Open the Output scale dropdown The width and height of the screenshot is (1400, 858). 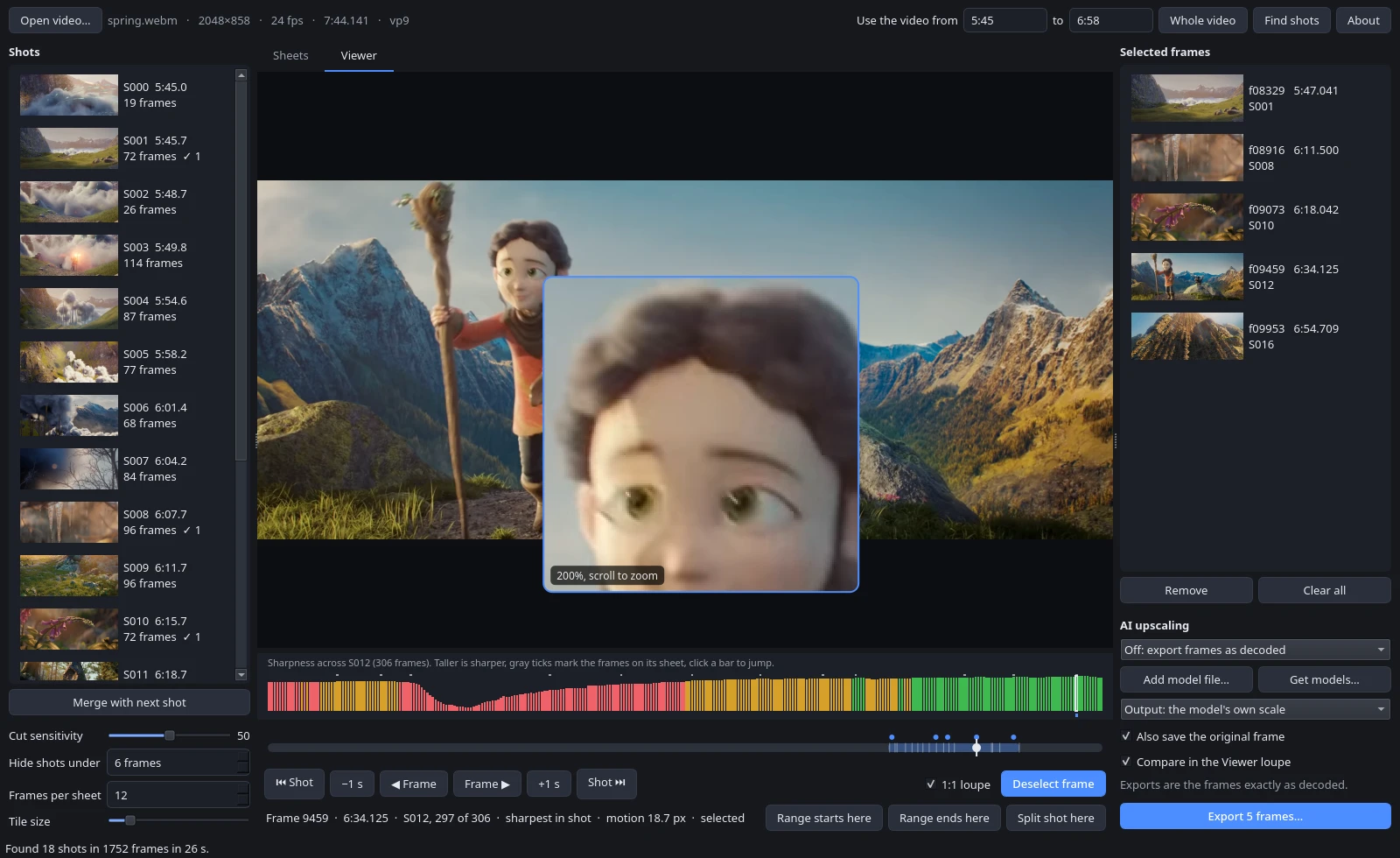click(x=1256, y=709)
